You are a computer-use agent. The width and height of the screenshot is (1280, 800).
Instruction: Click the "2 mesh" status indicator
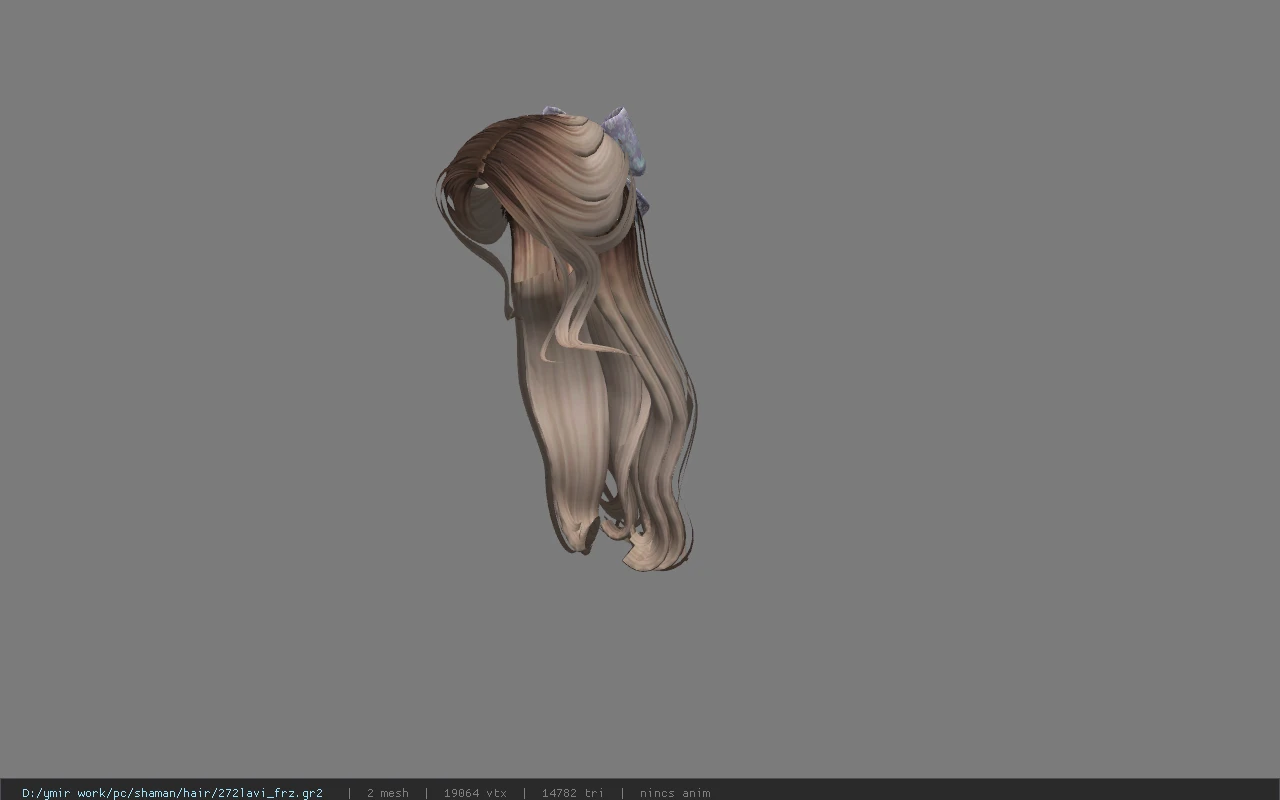[x=387, y=793]
